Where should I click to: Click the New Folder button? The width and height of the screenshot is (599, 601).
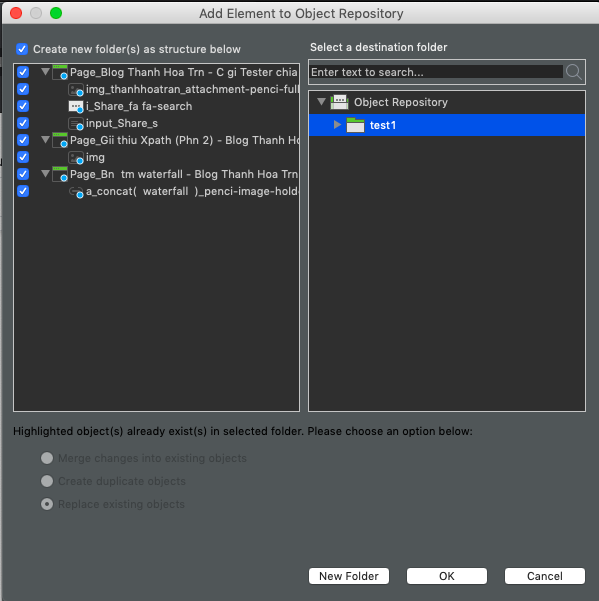(349, 576)
